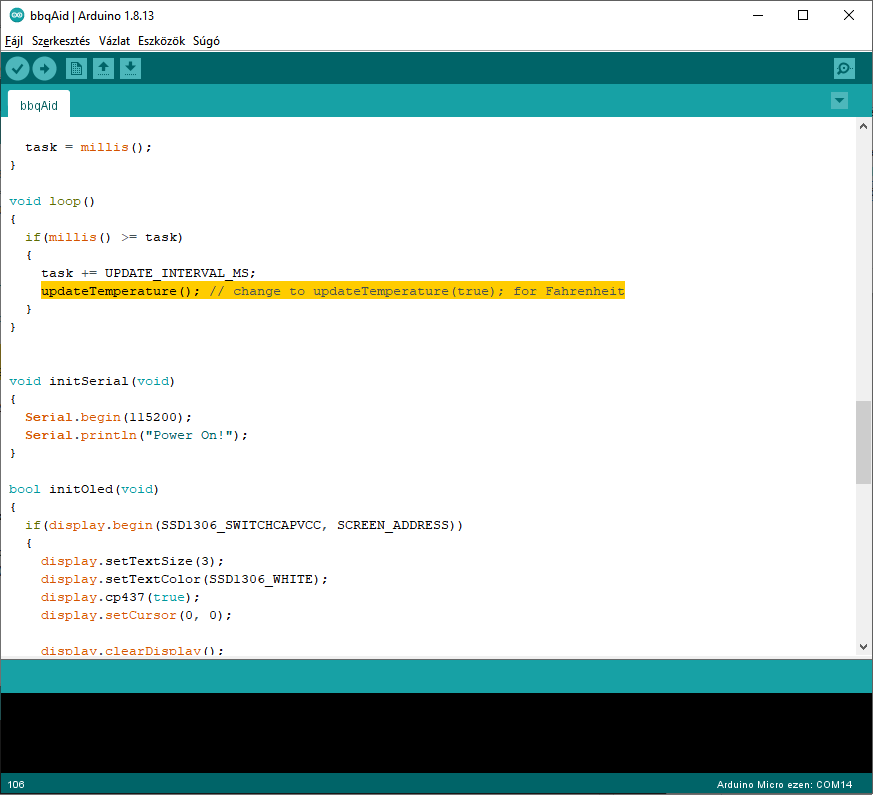Open the Eszközök menu

click(161, 41)
